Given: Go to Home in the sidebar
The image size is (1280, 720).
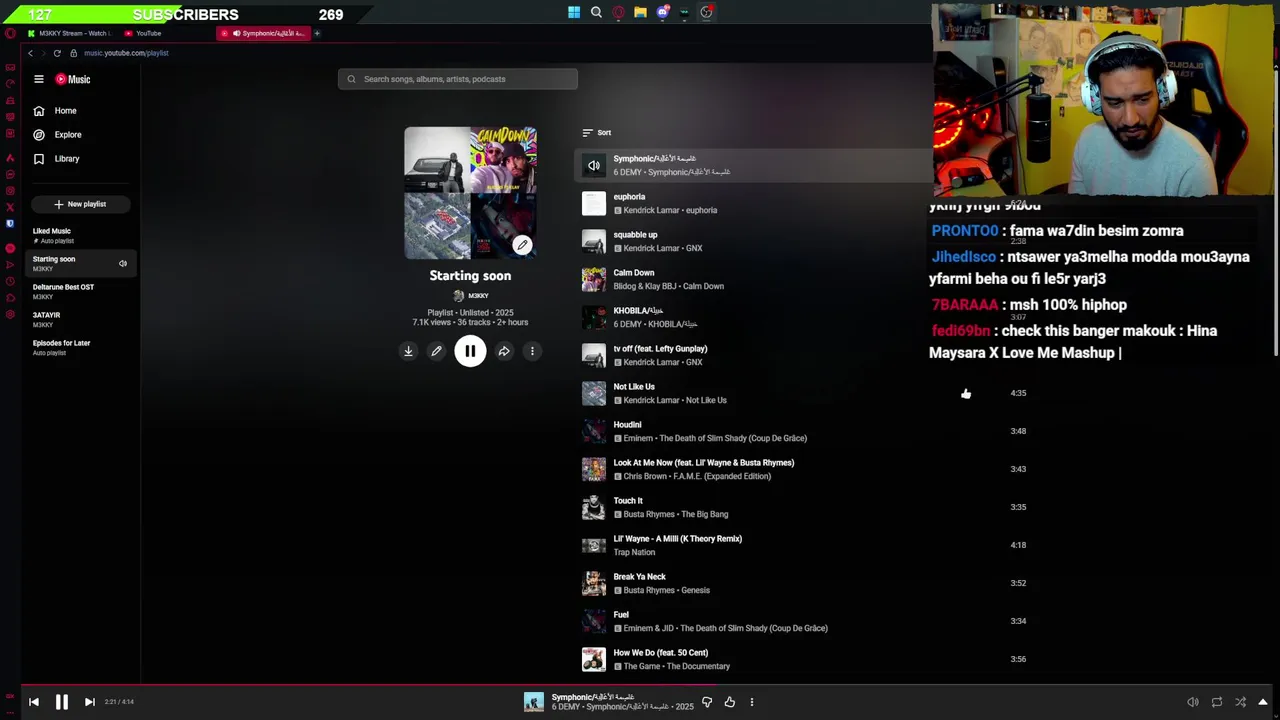Looking at the screenshot, I should pyautogui.click(x=55, y=111).
